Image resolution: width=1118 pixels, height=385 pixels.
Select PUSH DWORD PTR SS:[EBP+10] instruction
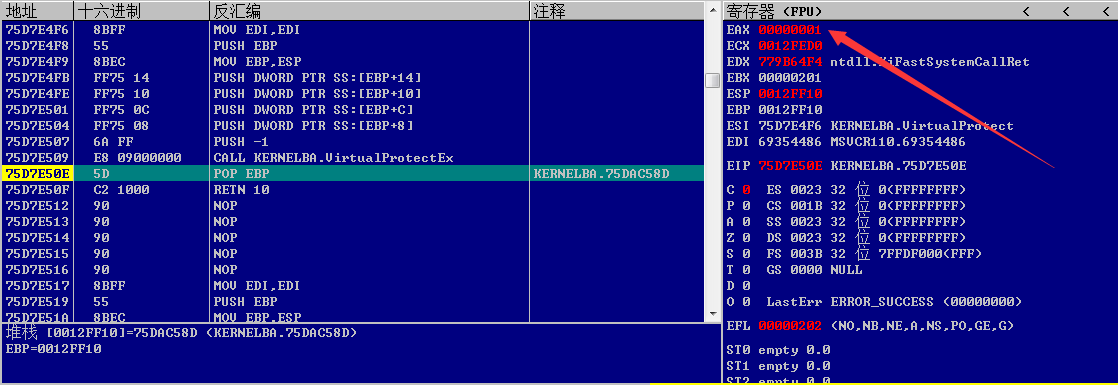tap(317, 93)
